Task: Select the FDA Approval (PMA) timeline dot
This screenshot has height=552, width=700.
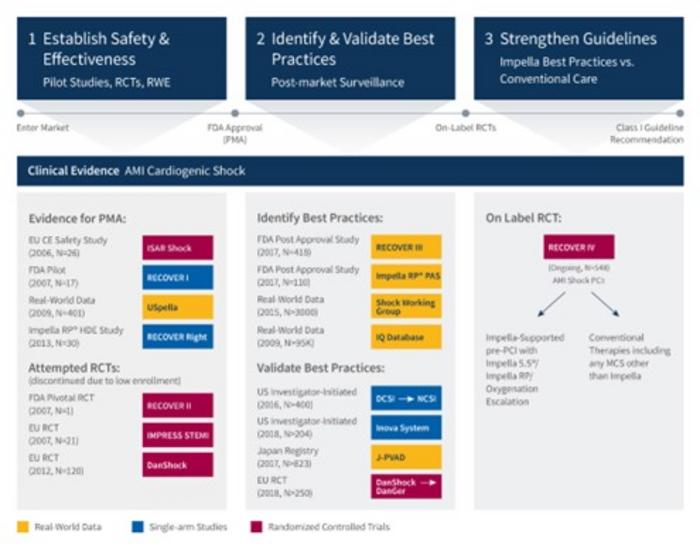Action: point(235,113)
